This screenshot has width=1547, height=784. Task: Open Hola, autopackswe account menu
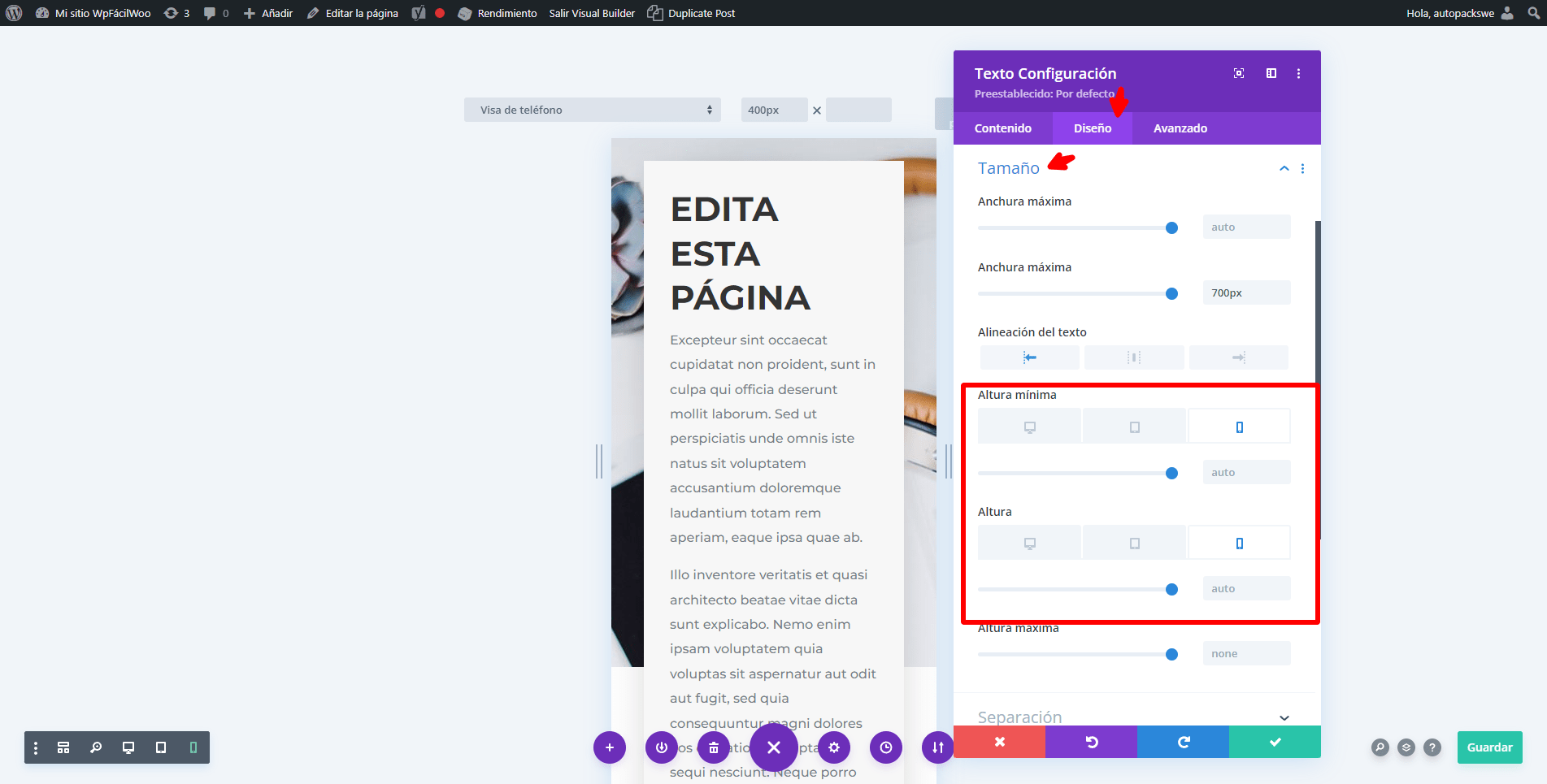point(1460,13)
